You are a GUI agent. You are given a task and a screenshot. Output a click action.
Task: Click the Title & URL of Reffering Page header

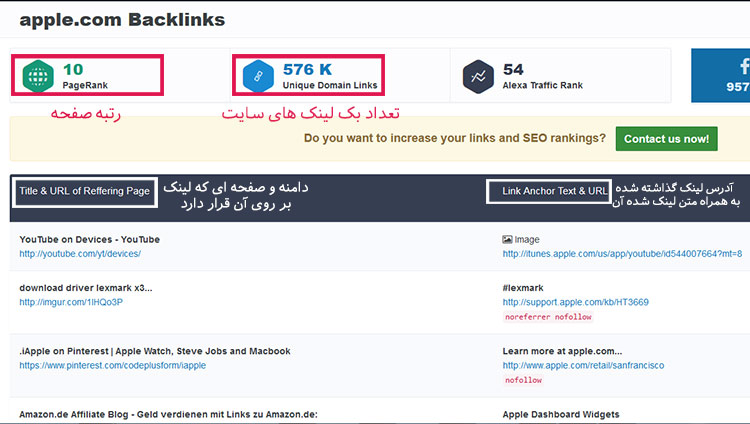coord(85,191)
